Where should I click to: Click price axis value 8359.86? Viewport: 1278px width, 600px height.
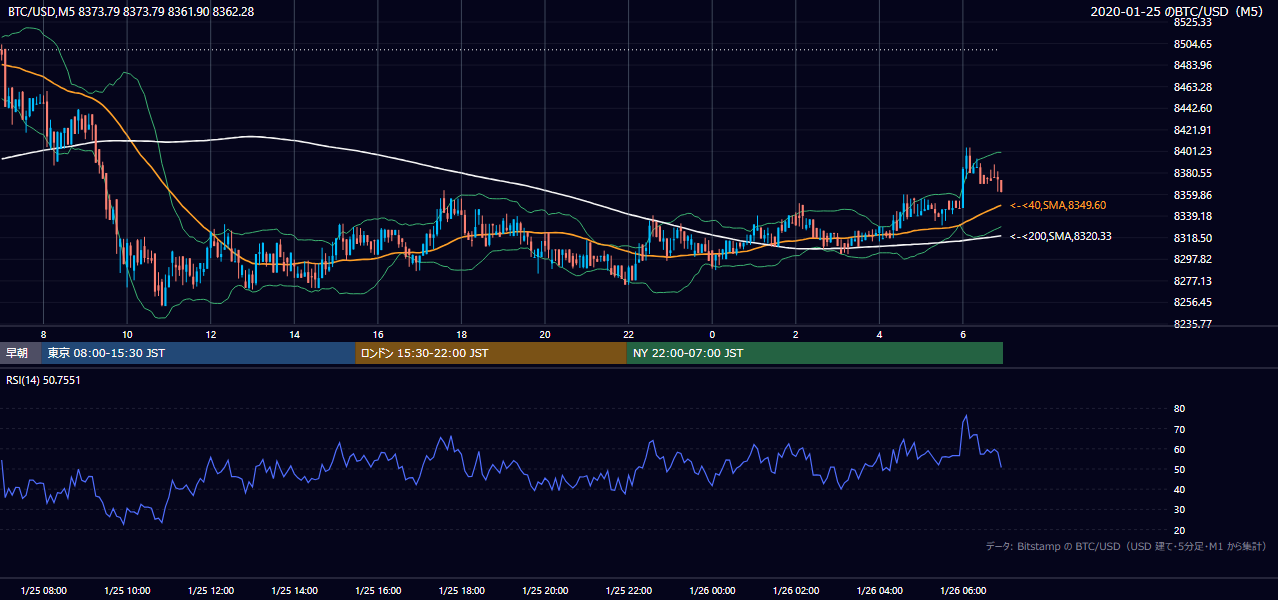tap(1193, 195)
